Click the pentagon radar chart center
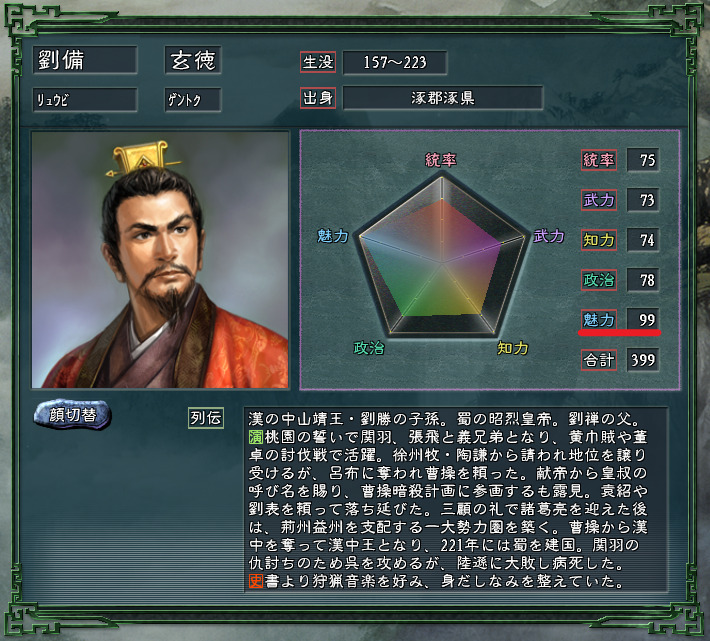 point(442,262)
